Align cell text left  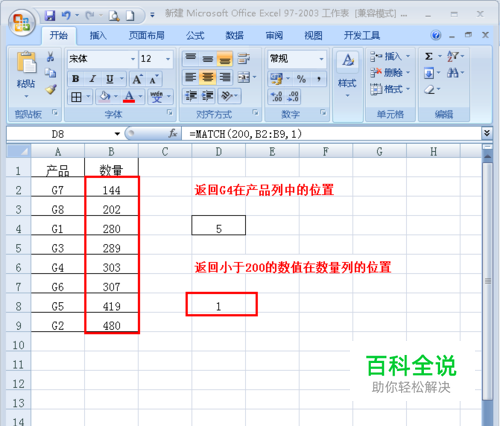point(191,77)
